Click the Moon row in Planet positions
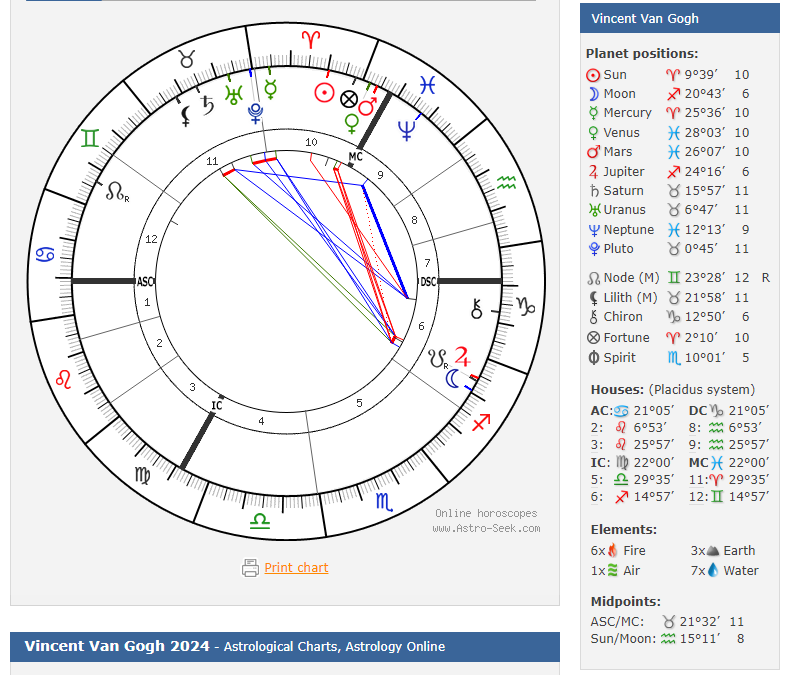793x675 pixels. tap(668, 94)
